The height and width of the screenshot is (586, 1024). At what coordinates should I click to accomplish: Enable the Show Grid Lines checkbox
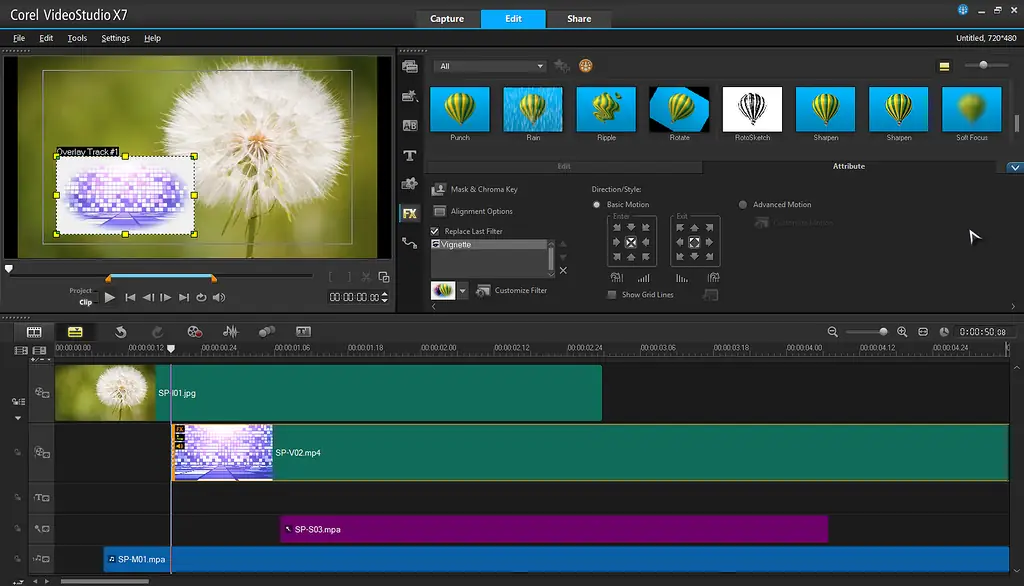click(x=612, y=295)
